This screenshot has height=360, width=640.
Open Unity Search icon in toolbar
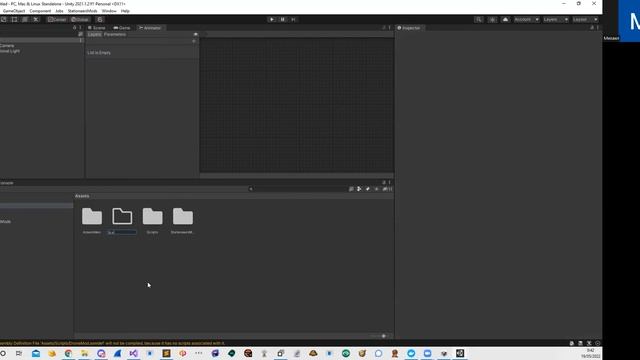tap(479, 20)
